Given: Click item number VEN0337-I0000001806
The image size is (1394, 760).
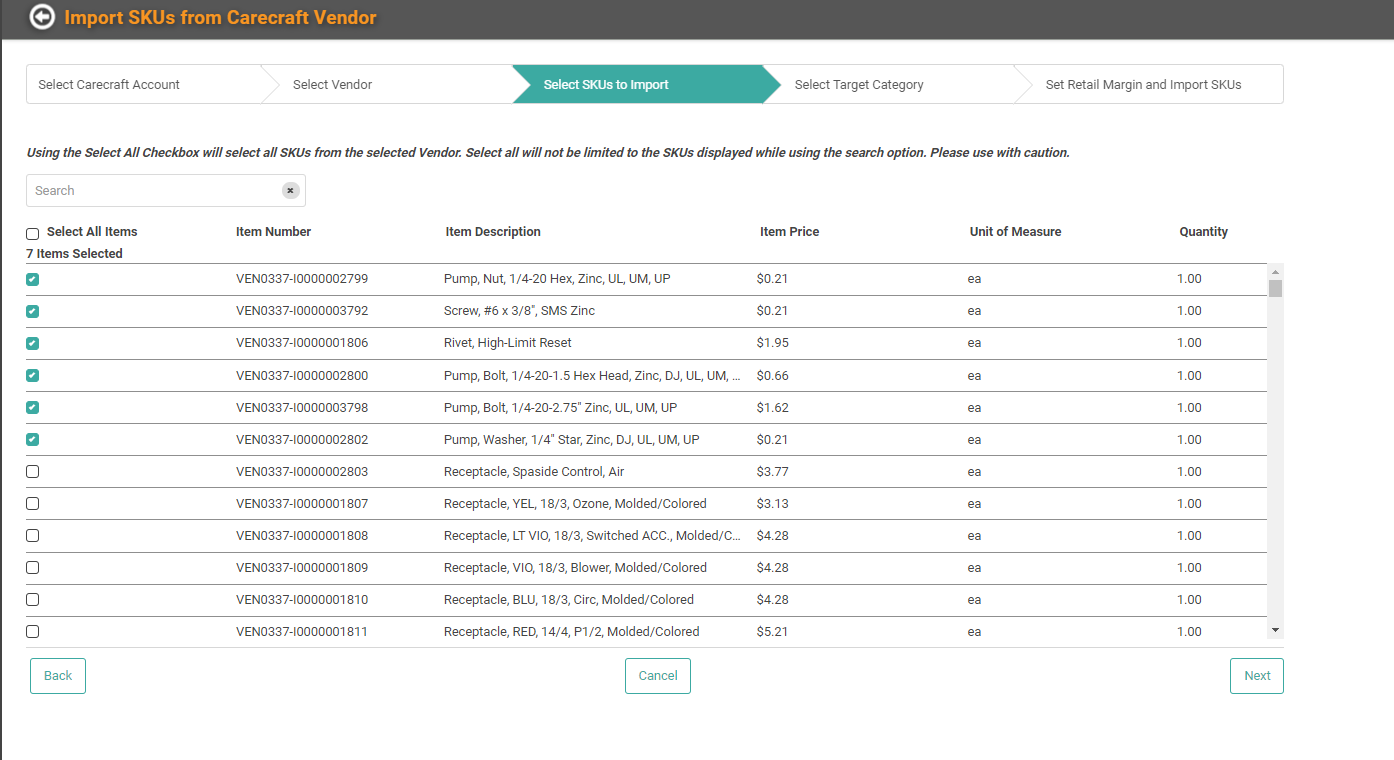Looking at the screenshot, I should pos(302,343).
